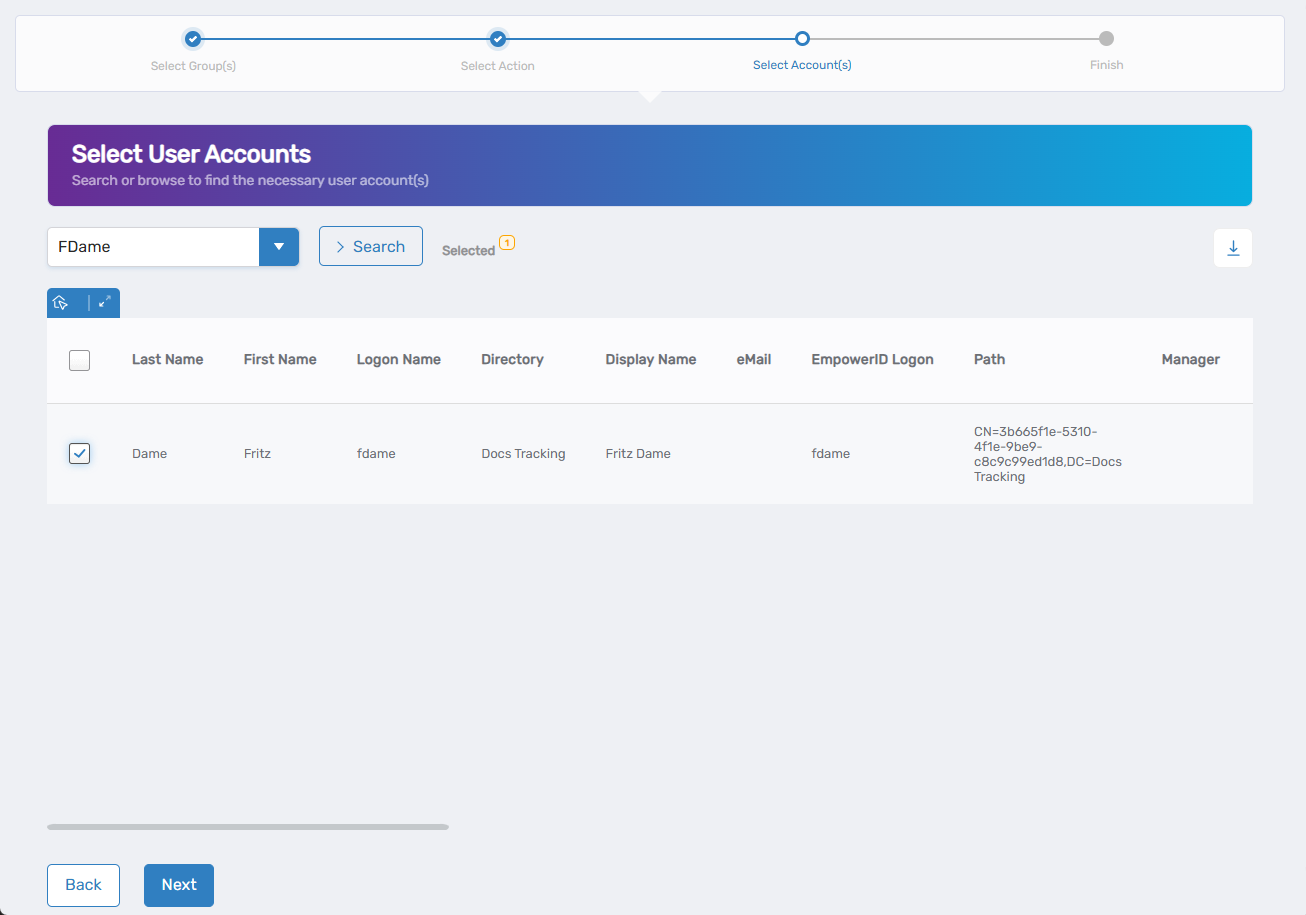Screen dimensions: 1306x915
Task: Click inside the FDame search field
Action: (150, 246)
